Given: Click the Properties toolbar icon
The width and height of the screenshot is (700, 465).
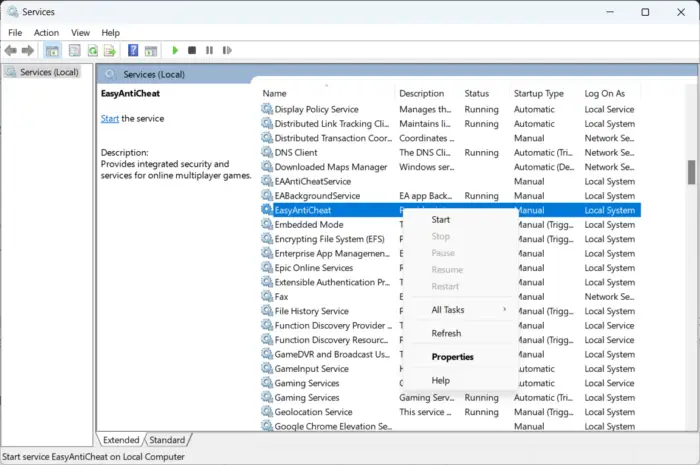Looking at the screenshot, I should click(75, 50).
